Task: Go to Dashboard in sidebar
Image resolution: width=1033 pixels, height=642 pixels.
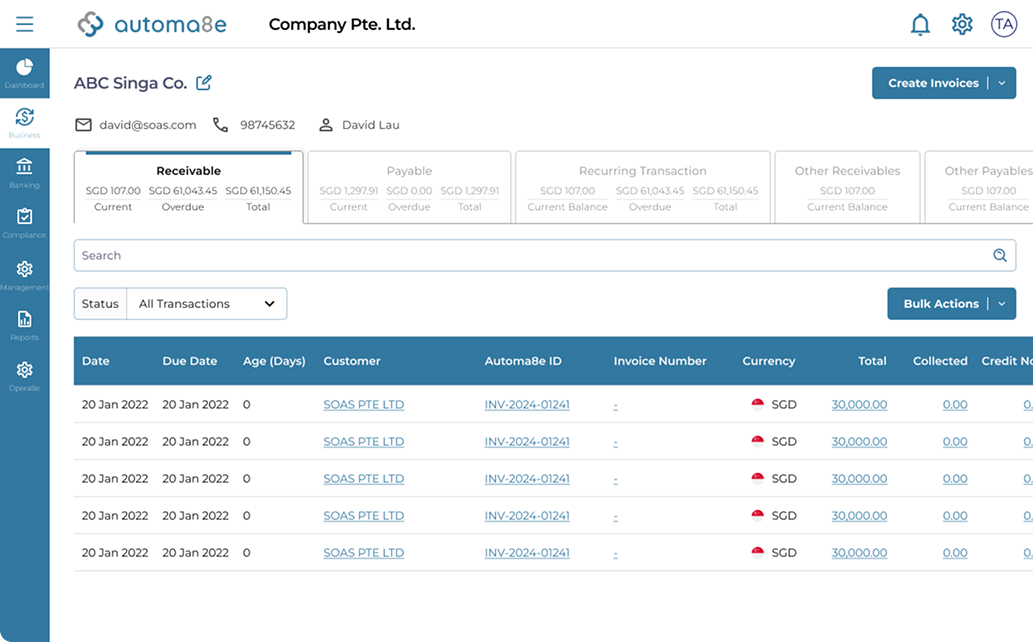Action: [24, 73]
